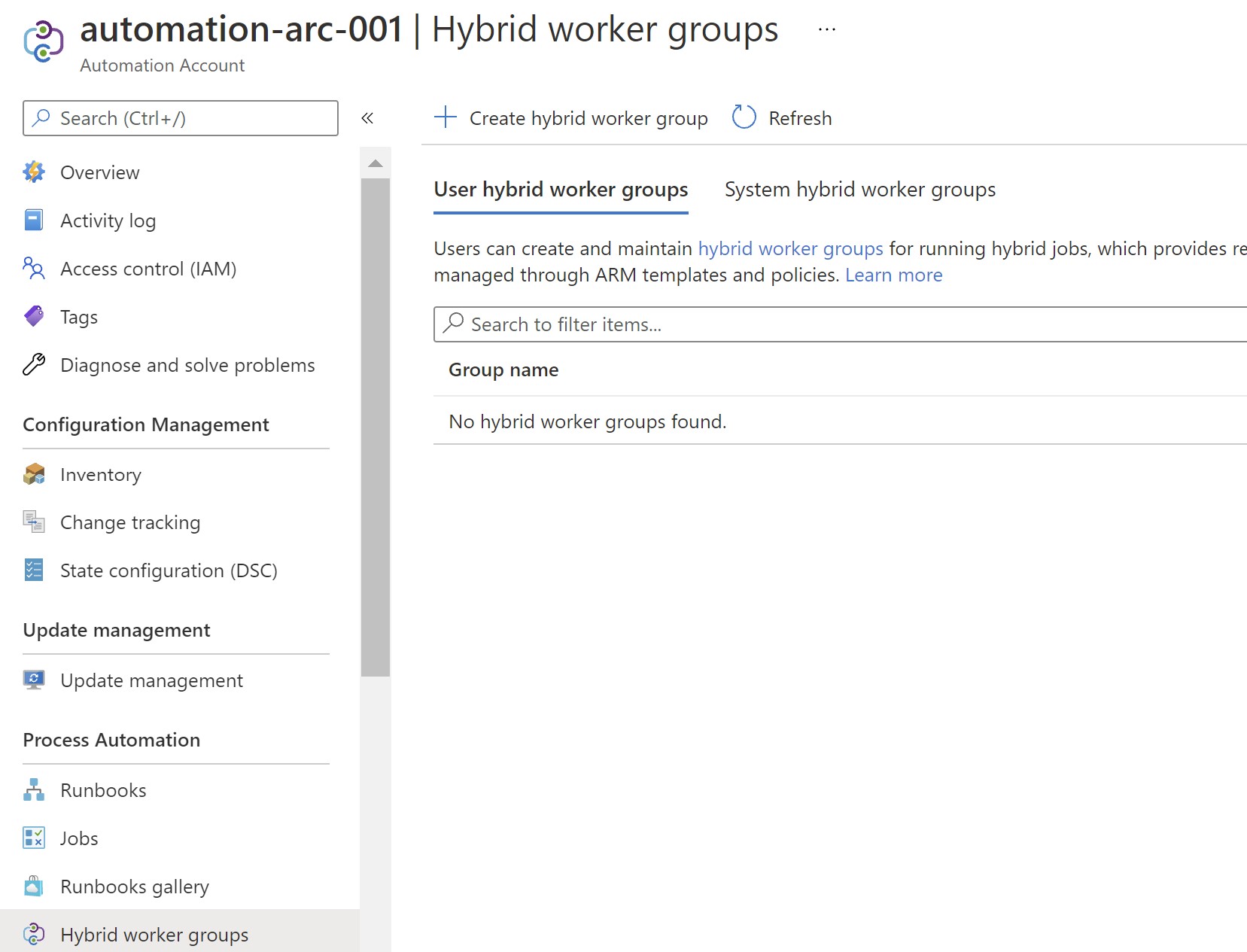Click the Process Automation section heading
Viewport: 1247px width, 952px height.
(111, 740)
